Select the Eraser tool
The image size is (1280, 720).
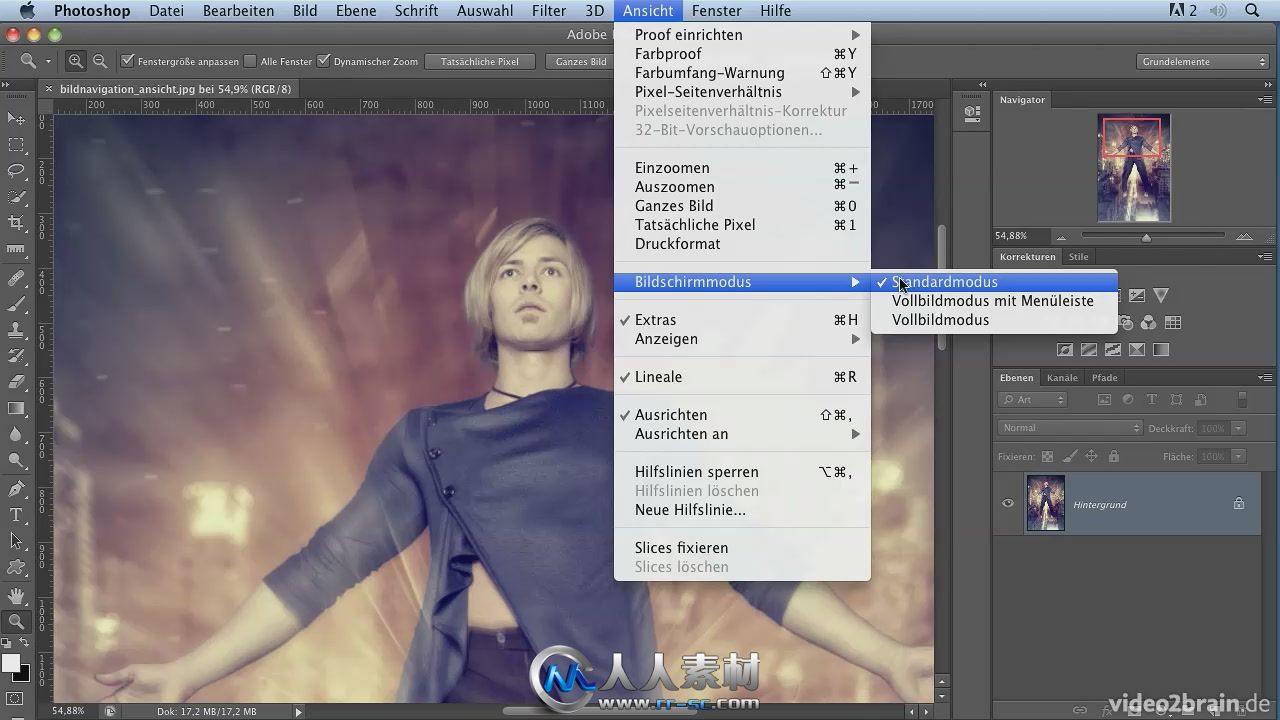click(x=16, y=382)
